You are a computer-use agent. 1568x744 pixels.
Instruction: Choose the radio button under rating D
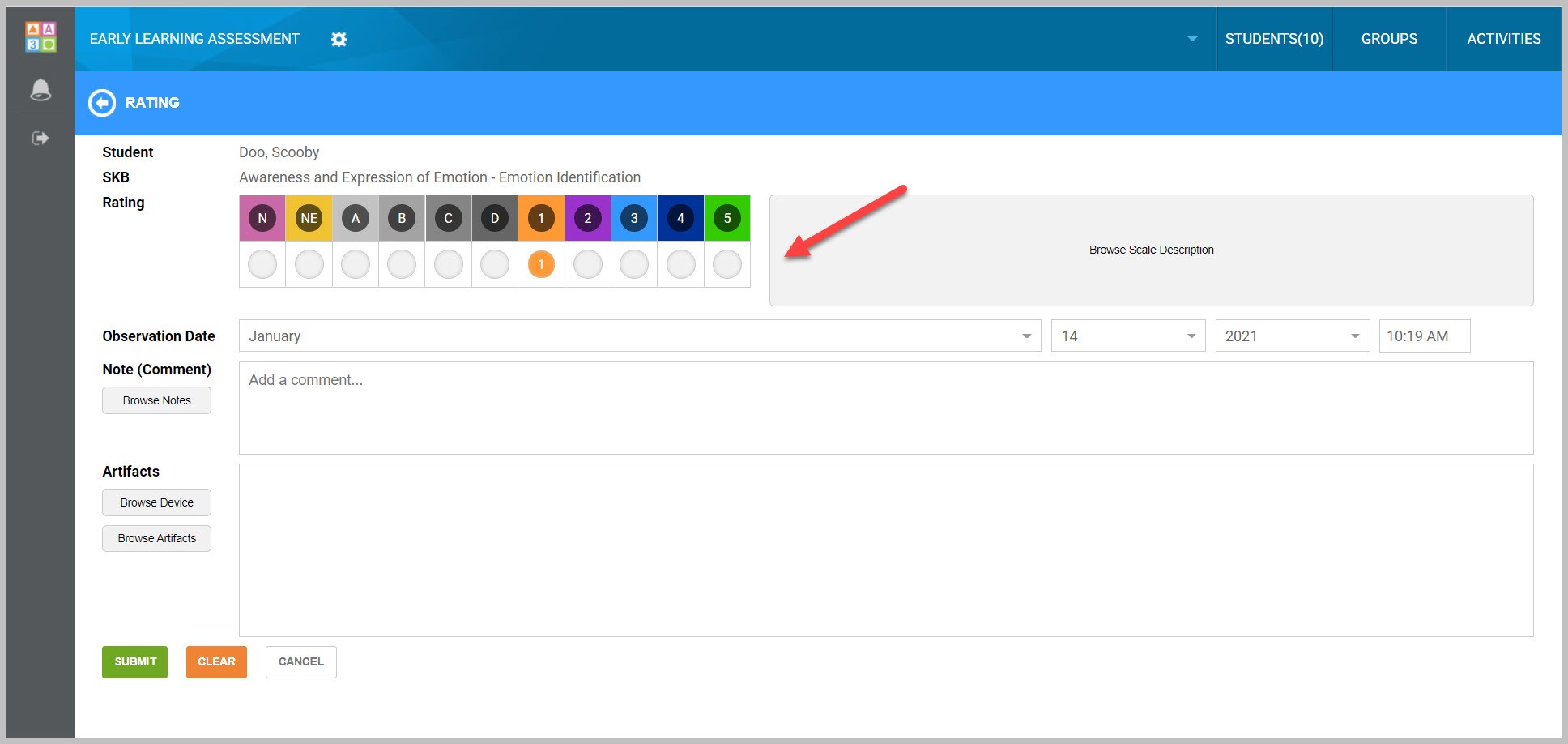pyautogui.click(x=494, y=264)
